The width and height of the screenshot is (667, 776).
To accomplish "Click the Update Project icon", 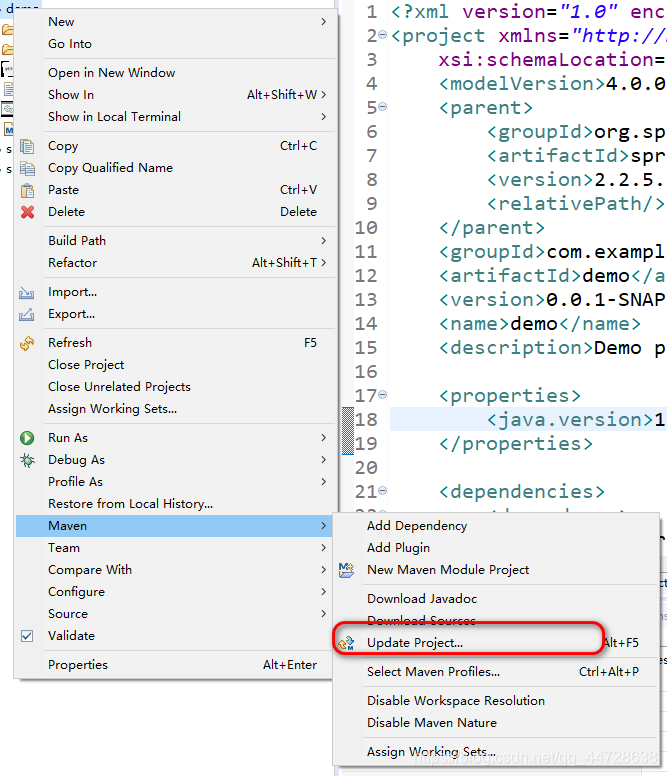I will (x=346, y=643).
